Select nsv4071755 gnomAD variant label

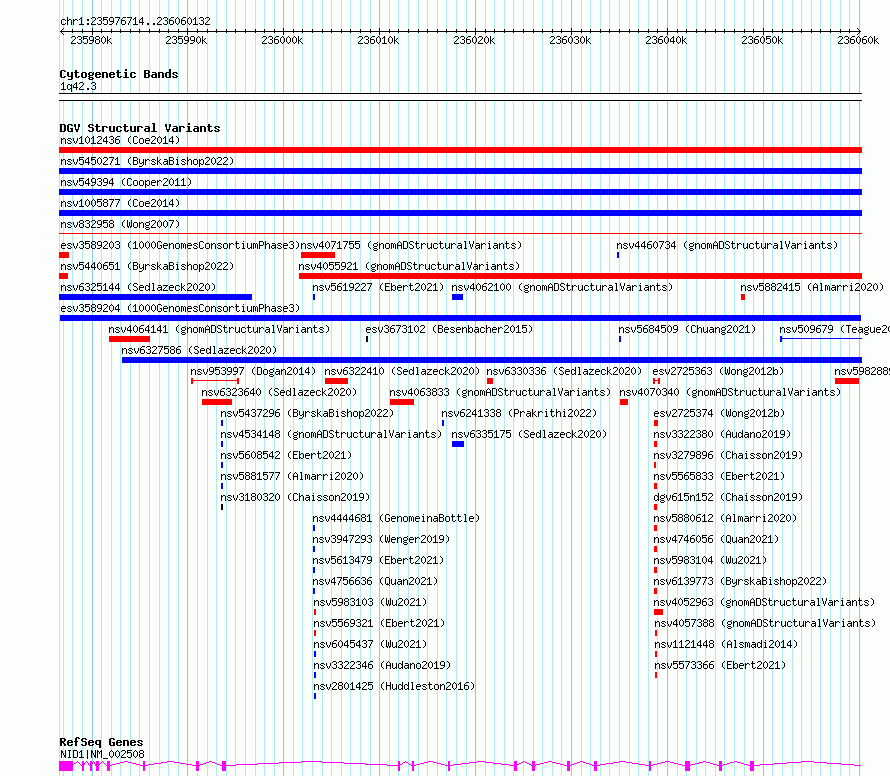coord(412,245)
